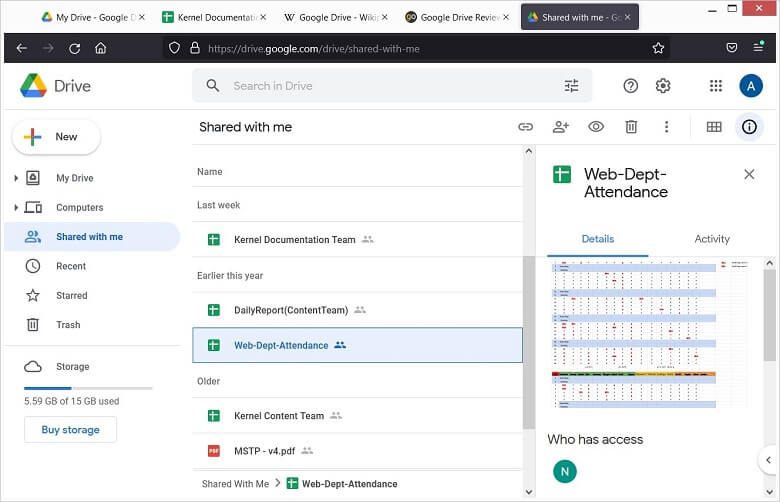Switch to grid layout view
The width and height of the screenshot is (780, 502).
click(x=714, y=127)
